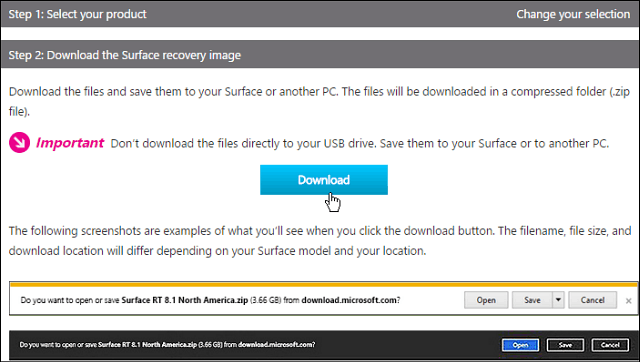Collapse the Step 1: Select your product header
This screenshot has width=640, height=362.
[320, 14]
